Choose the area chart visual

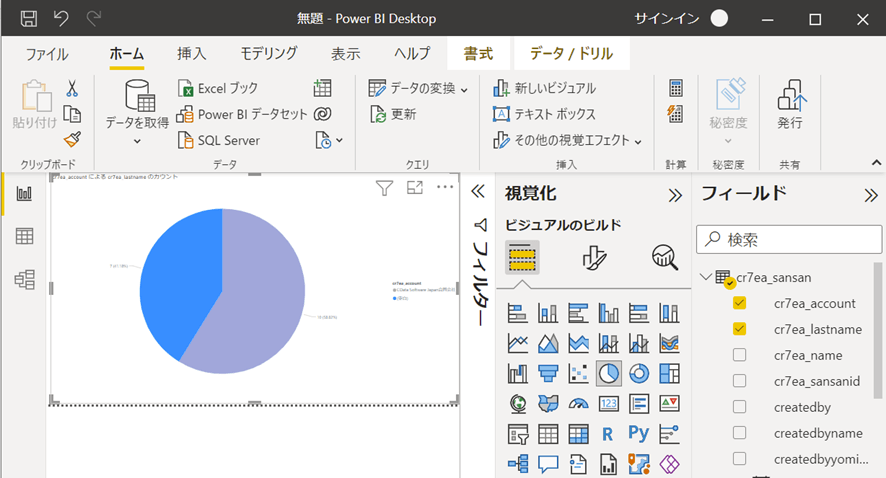coord(548,343)
